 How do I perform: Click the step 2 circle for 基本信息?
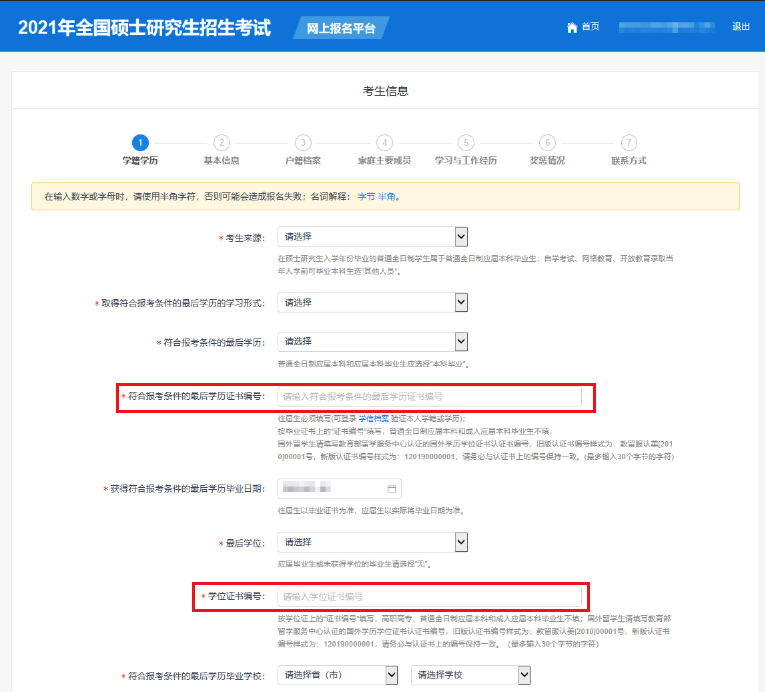222,143
